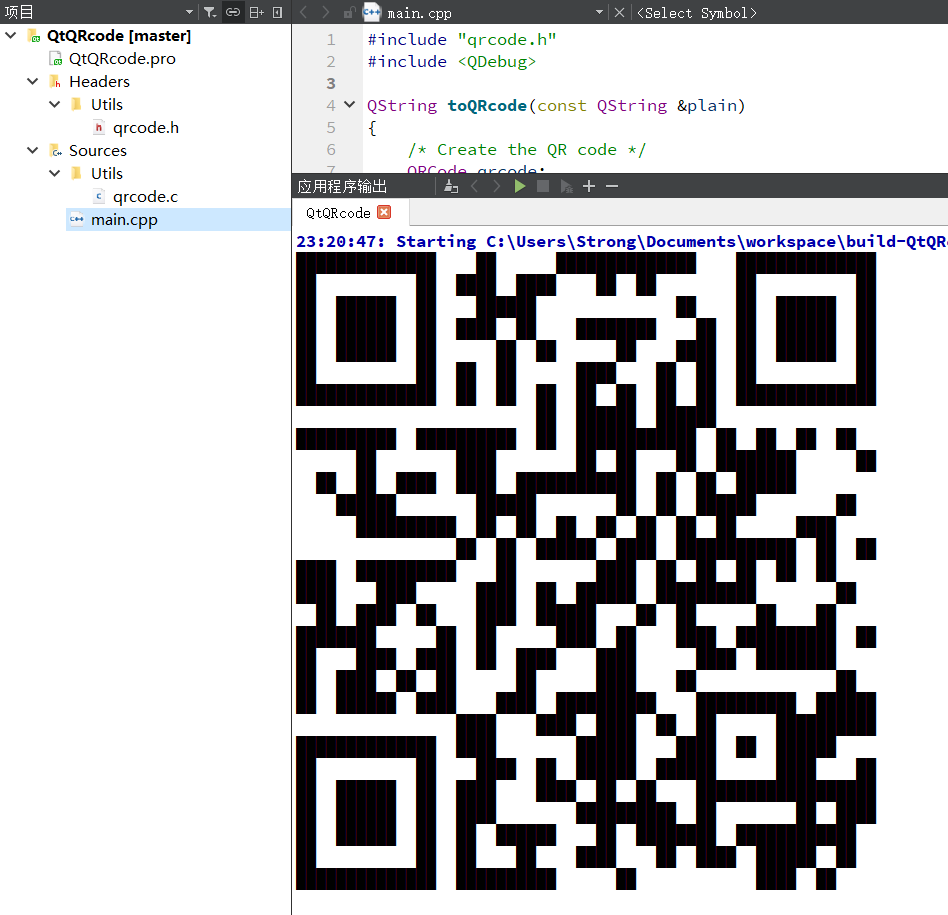Go back in editor navigation history

coord(304,12)
